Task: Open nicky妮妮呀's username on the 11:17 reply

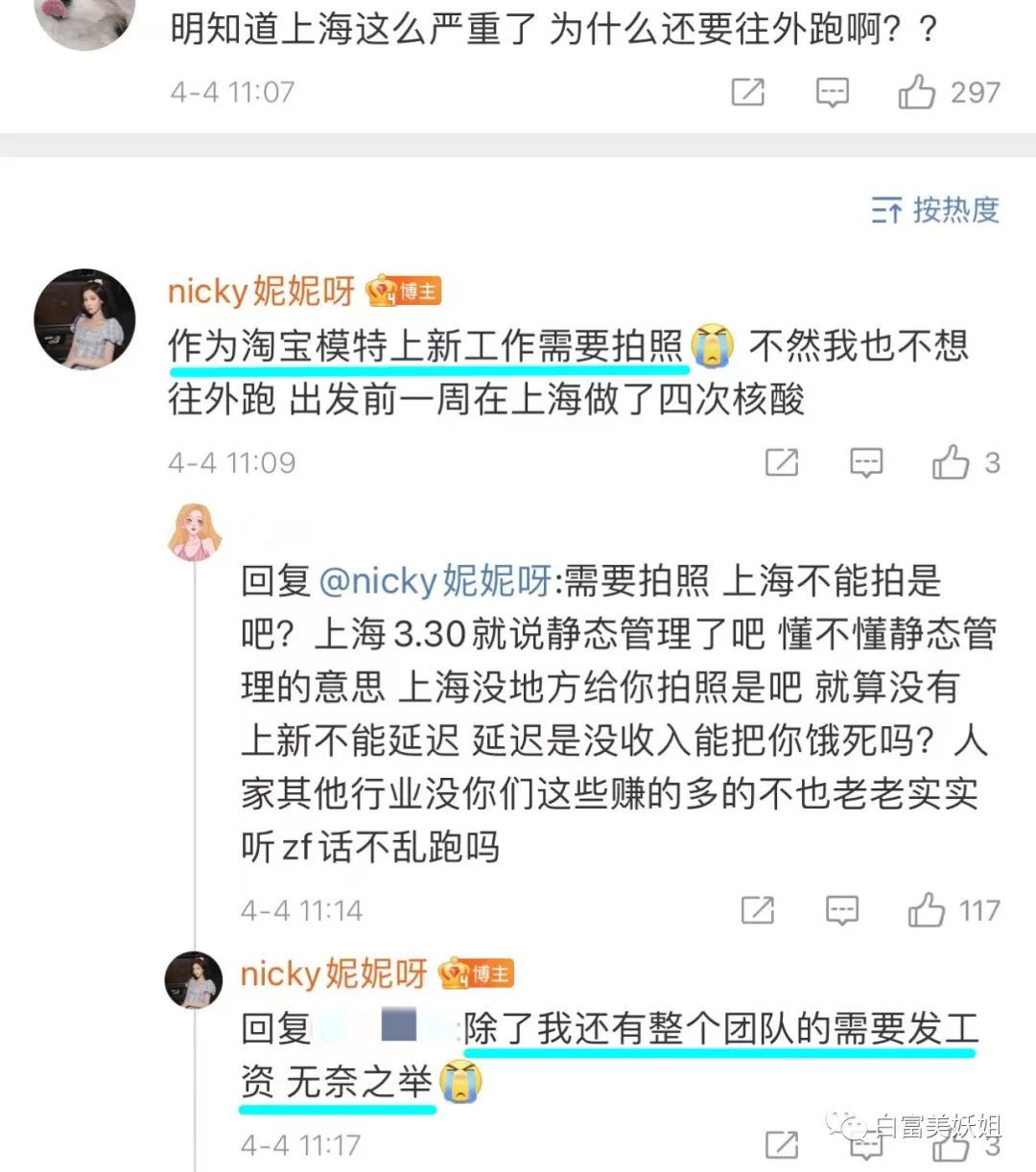Action: [x=333, y=973]
